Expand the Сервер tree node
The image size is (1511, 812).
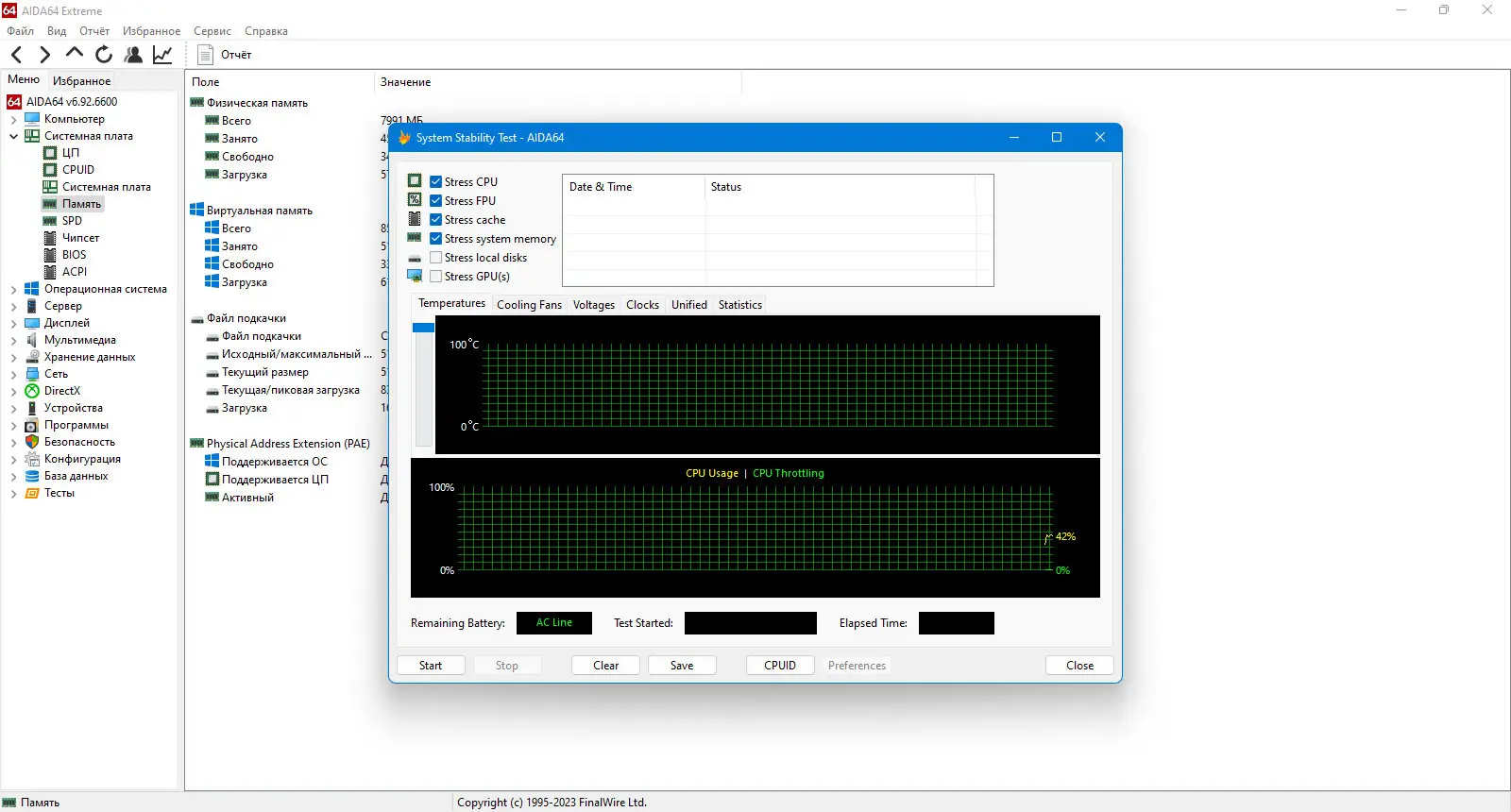coord(13,307)
